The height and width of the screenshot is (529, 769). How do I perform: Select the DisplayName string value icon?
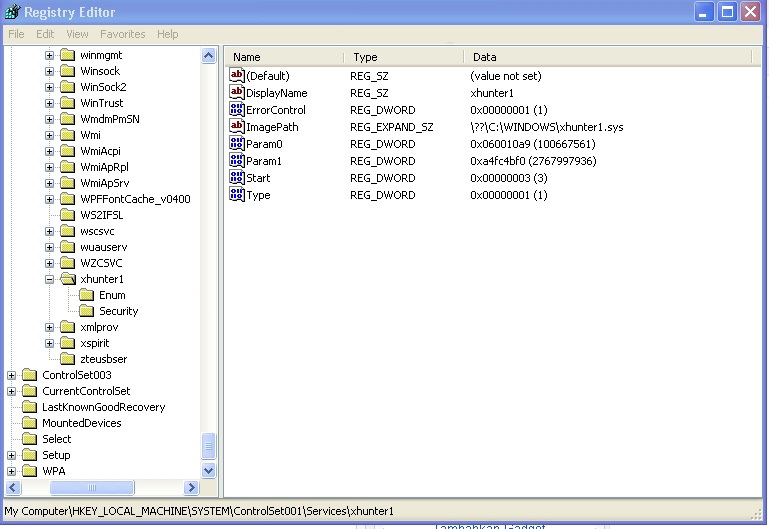point(237,92)
